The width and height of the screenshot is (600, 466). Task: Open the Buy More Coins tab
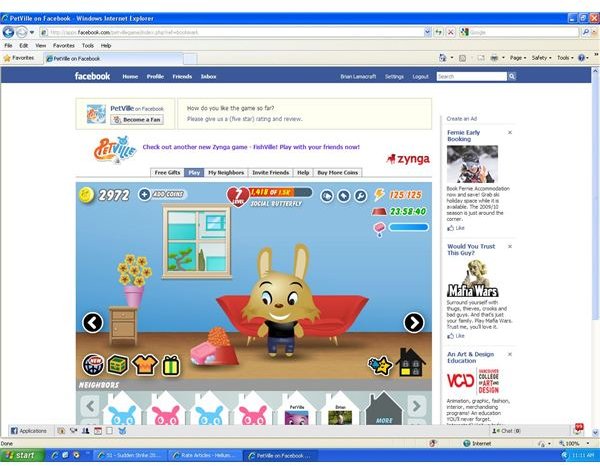click(x=338, y=173)
